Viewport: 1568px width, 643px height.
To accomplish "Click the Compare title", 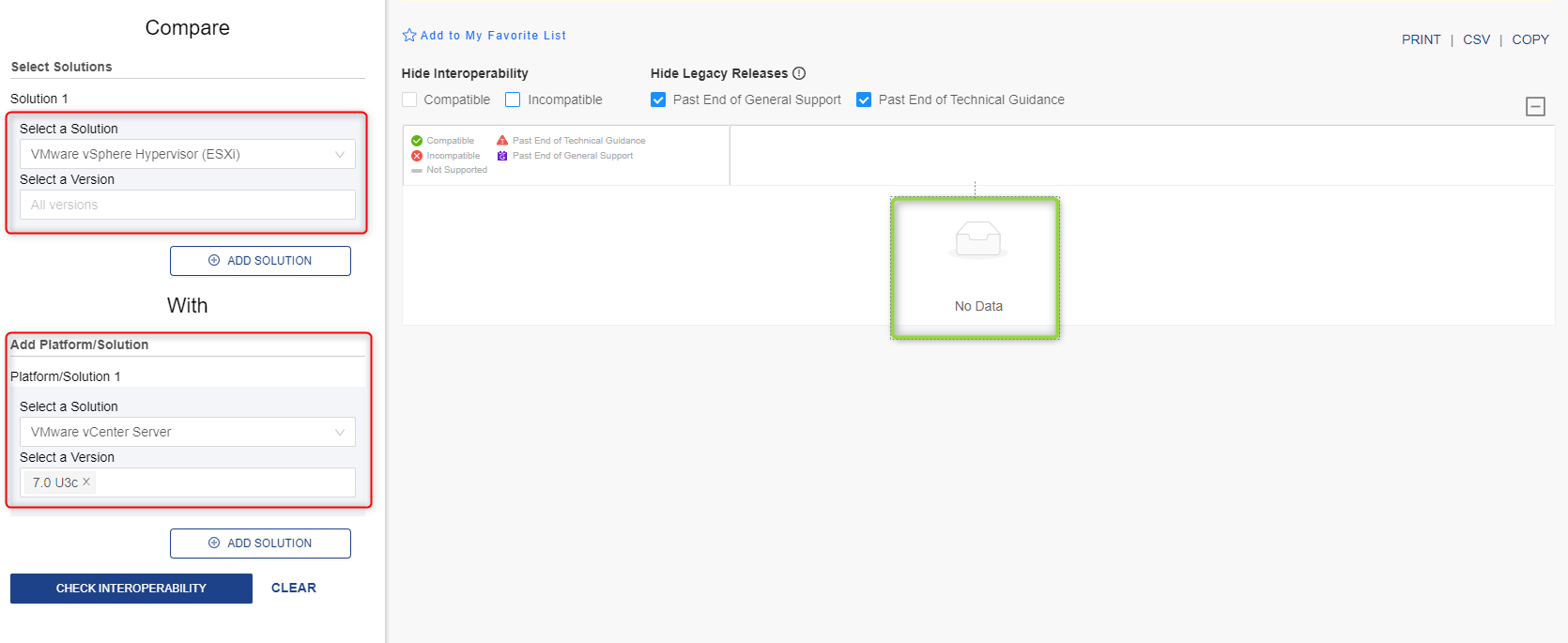I will (x=188, y=27).
